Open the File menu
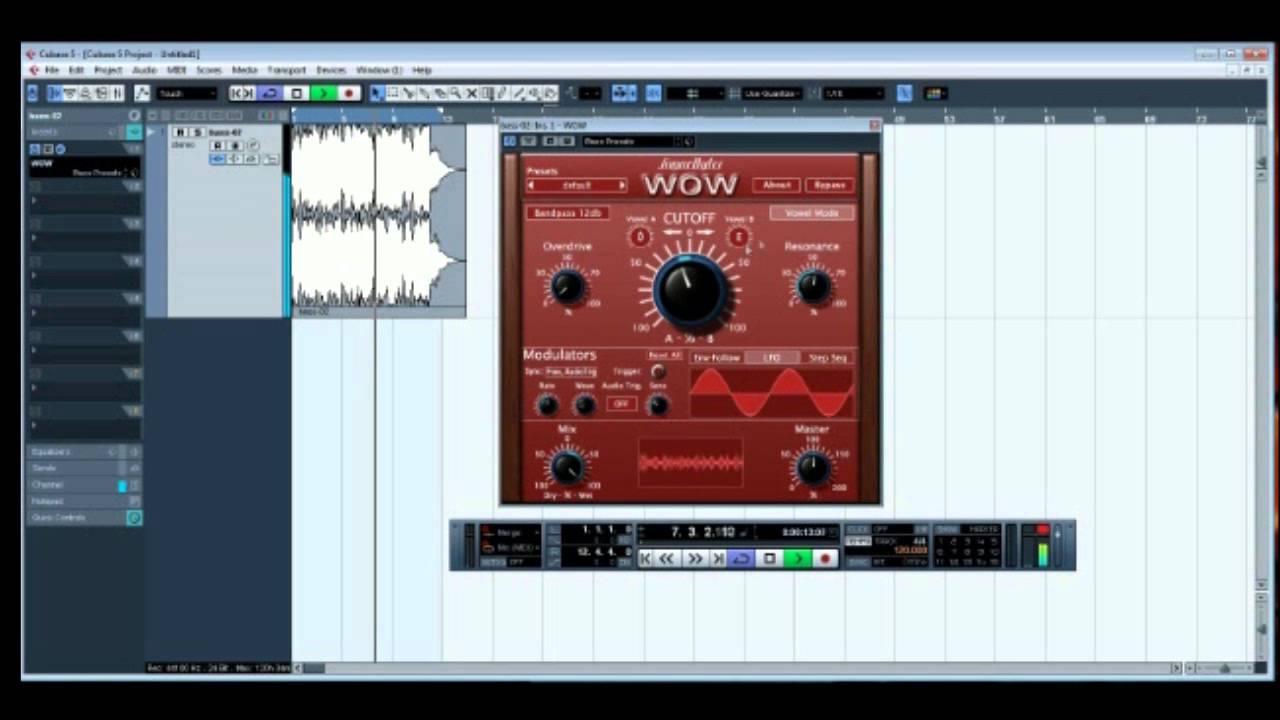 point(51,70)
